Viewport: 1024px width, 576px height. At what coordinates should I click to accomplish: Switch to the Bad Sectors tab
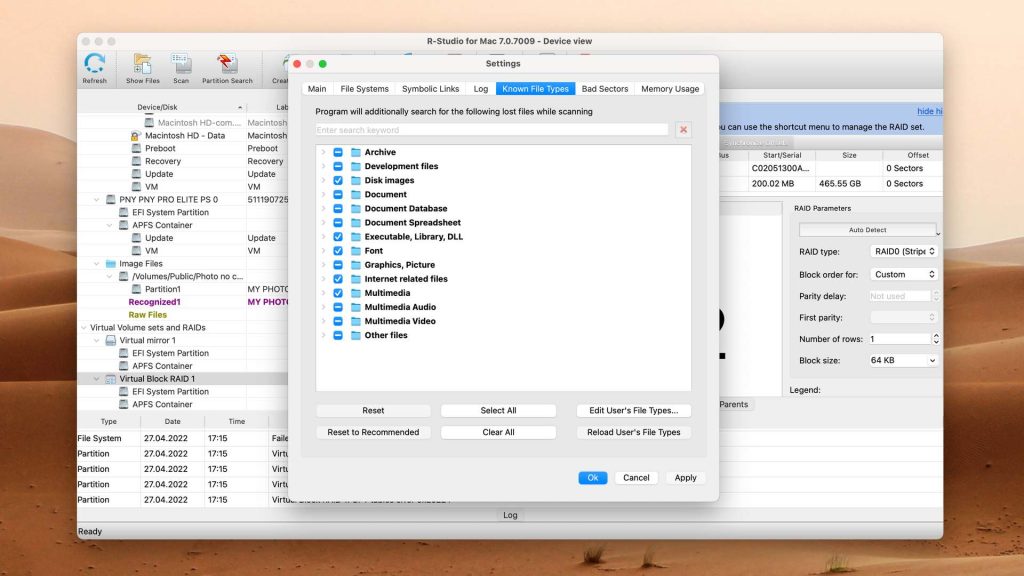pos(604,88)
